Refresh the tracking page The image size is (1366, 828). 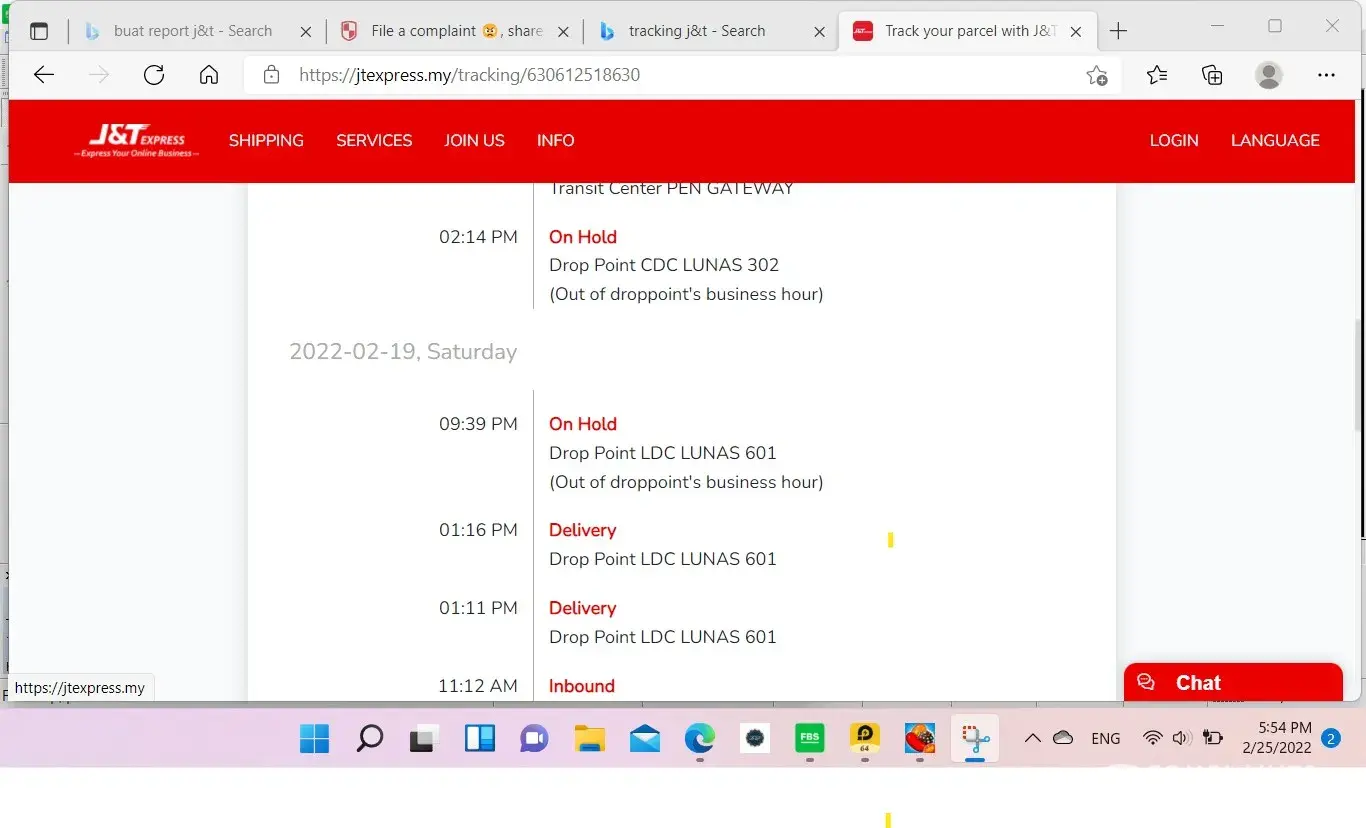(153, 75)
